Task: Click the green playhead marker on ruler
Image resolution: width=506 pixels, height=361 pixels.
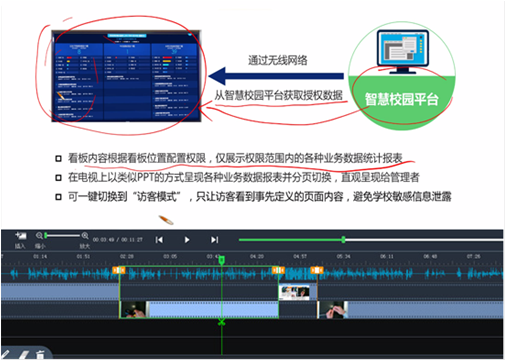Action: [222, 260]
